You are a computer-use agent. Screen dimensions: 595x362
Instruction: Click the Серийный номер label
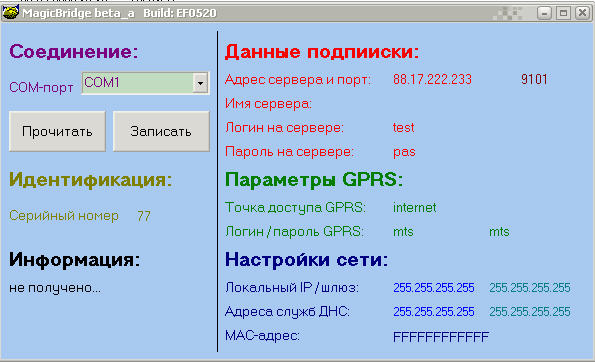click(x=64, y=216)
